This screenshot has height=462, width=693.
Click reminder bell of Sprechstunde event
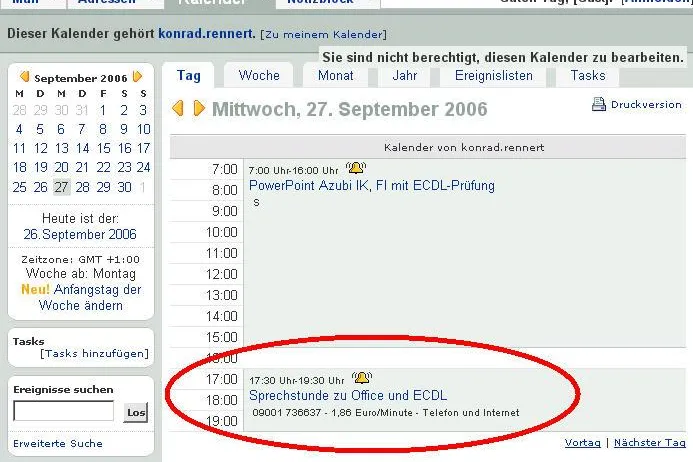click(x=362, y=378)
